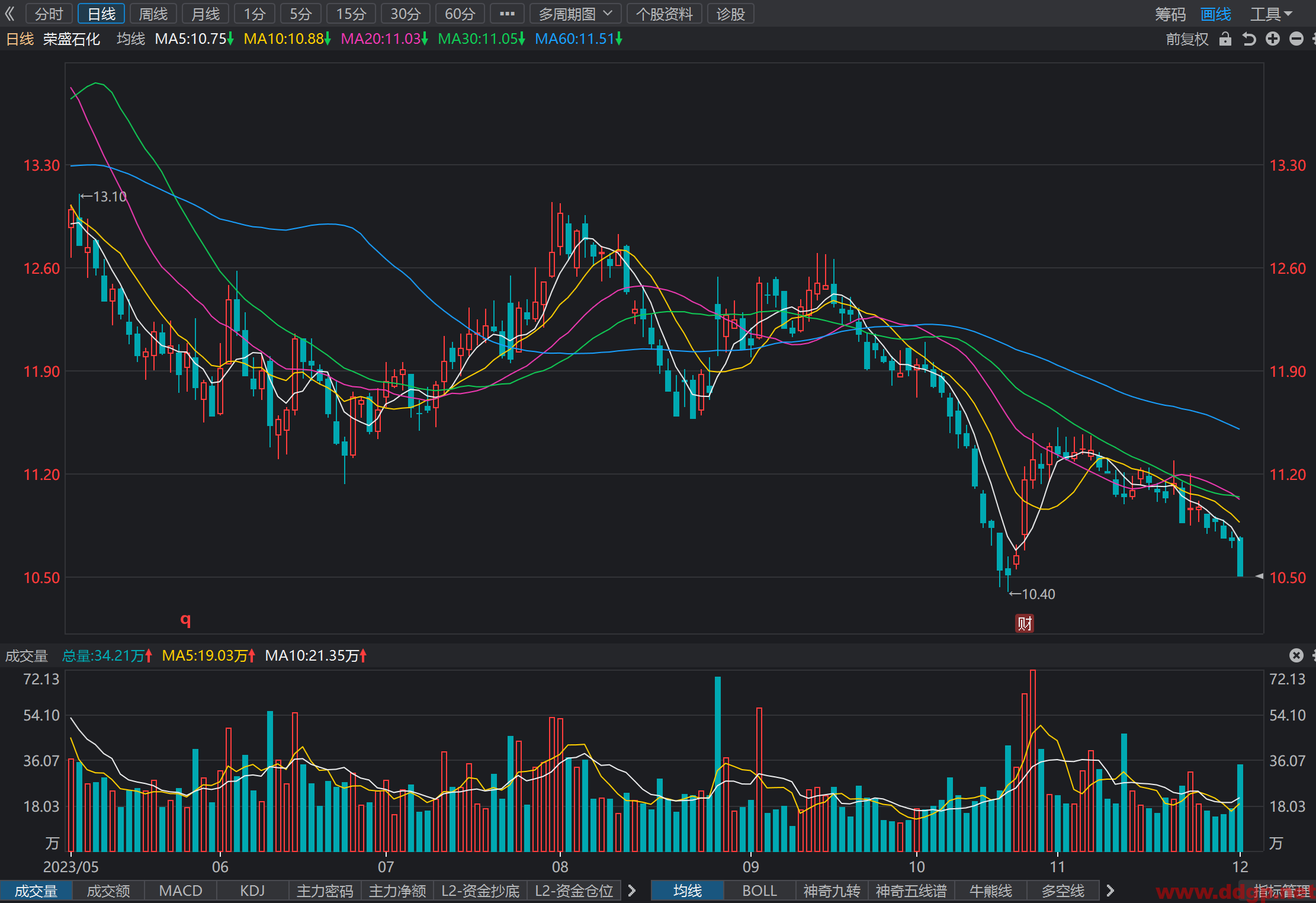Click the lock icon beside 前复权
The height and width of the screenshot is (903, 1316).
(x=1225, y=39)
